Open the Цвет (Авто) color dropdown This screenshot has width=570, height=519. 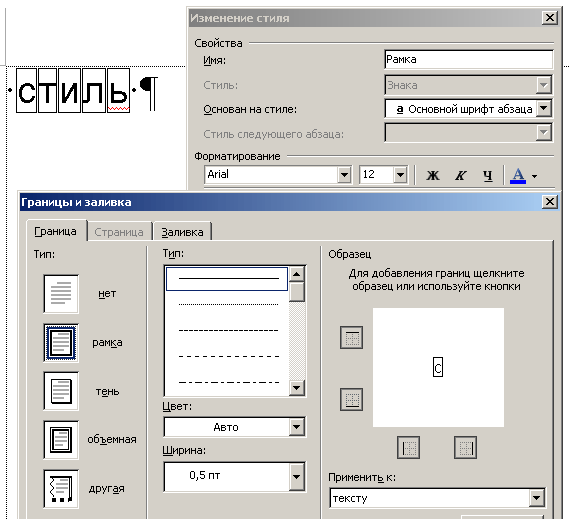(297, 427)
